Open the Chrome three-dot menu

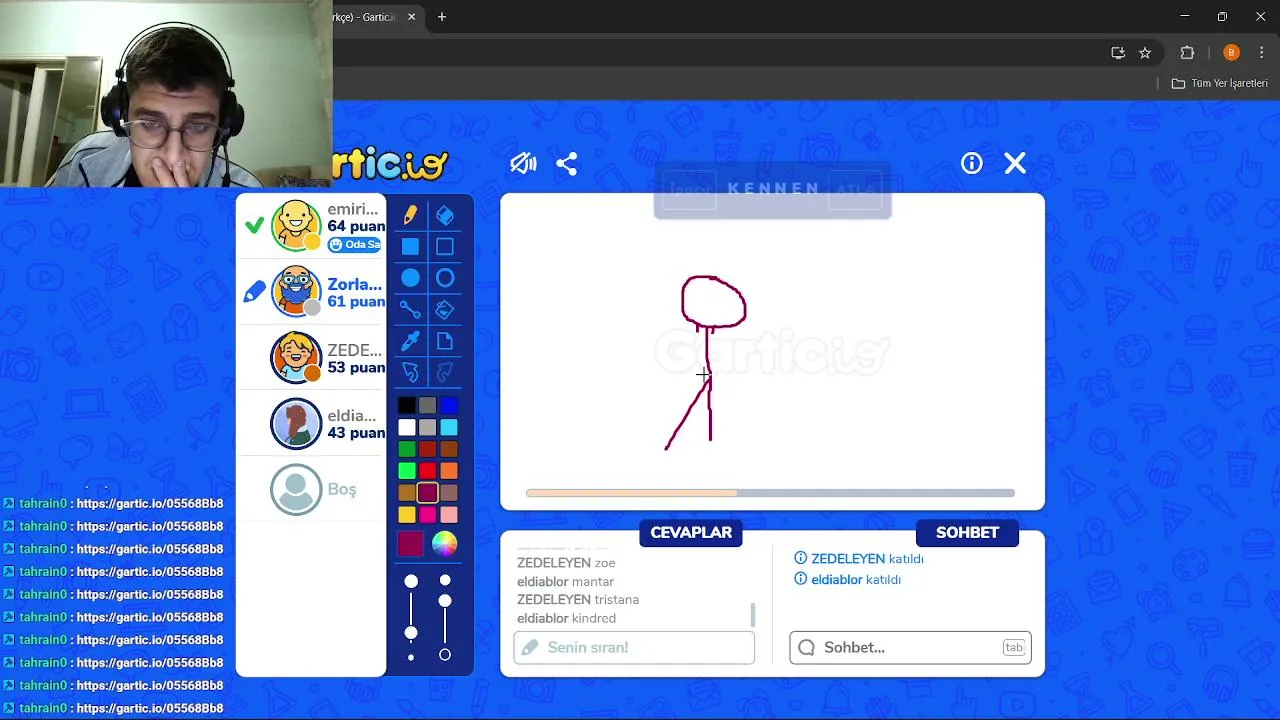(1261, 53)
